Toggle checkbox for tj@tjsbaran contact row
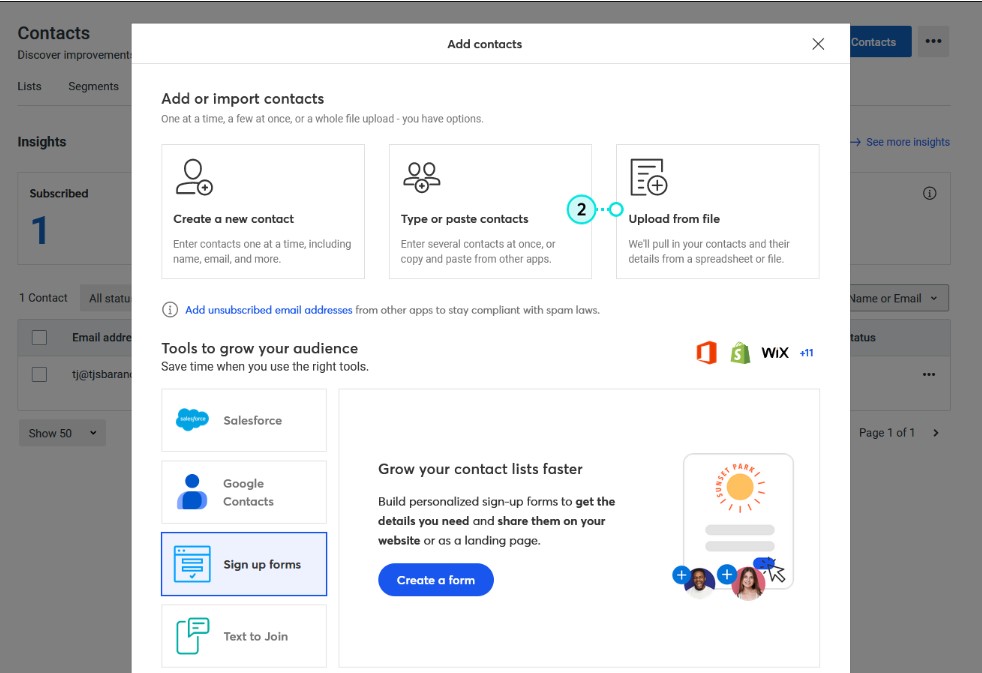982x673 pixels. (39, 374)
